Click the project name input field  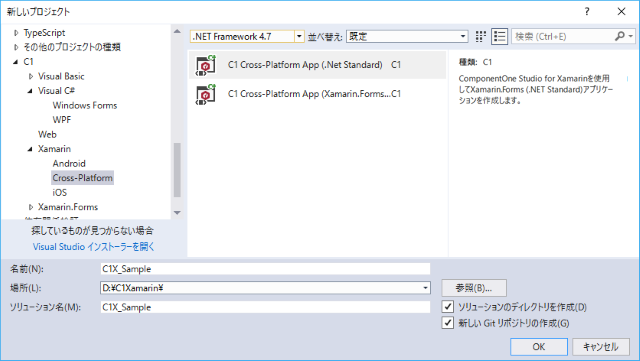tap(265, 269)
